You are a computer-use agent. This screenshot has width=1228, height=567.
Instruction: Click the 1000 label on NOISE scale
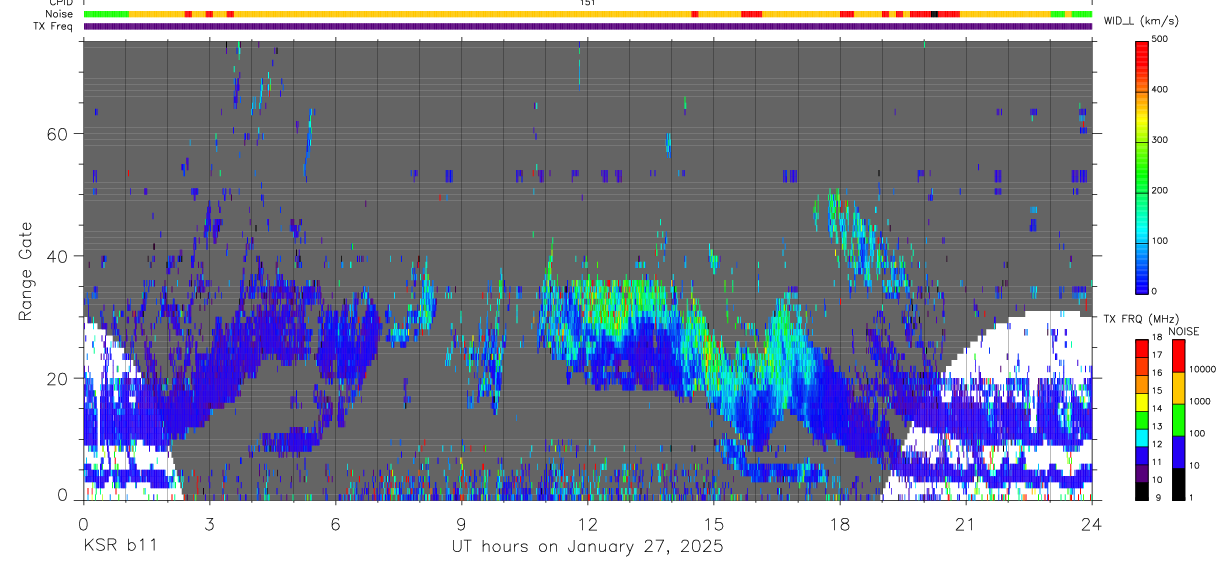point(1201,401)
